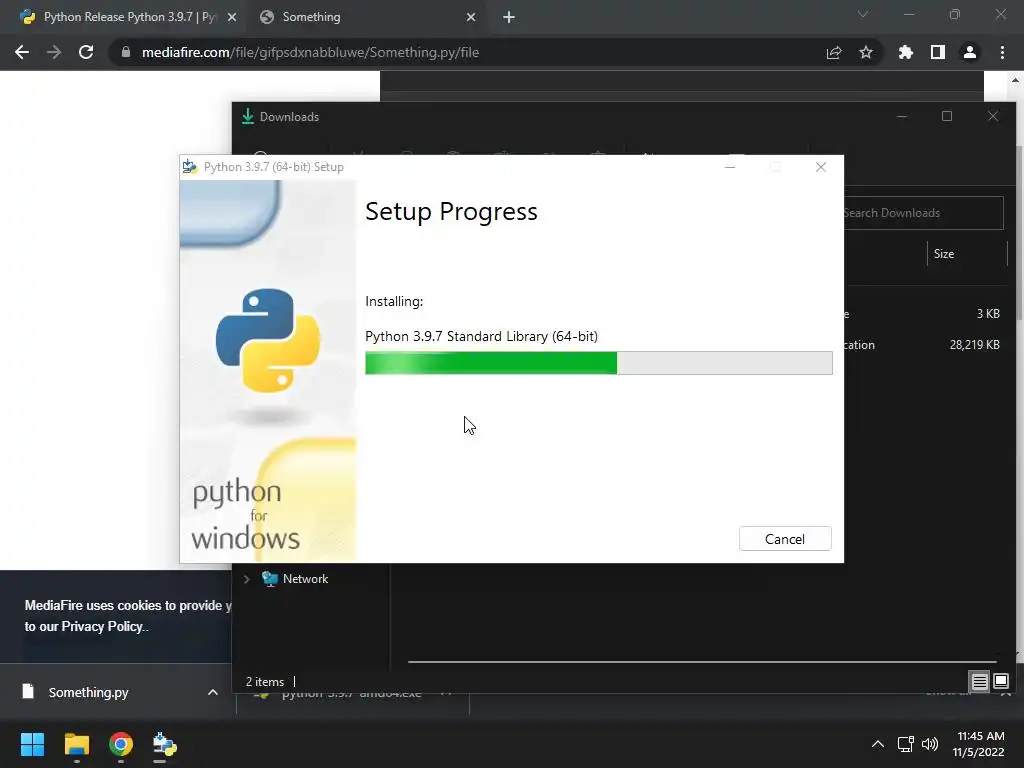Open Something.py download options chevron
Image resolution: width=1024 pixels, height=768 pixels.
coord(213,692)
